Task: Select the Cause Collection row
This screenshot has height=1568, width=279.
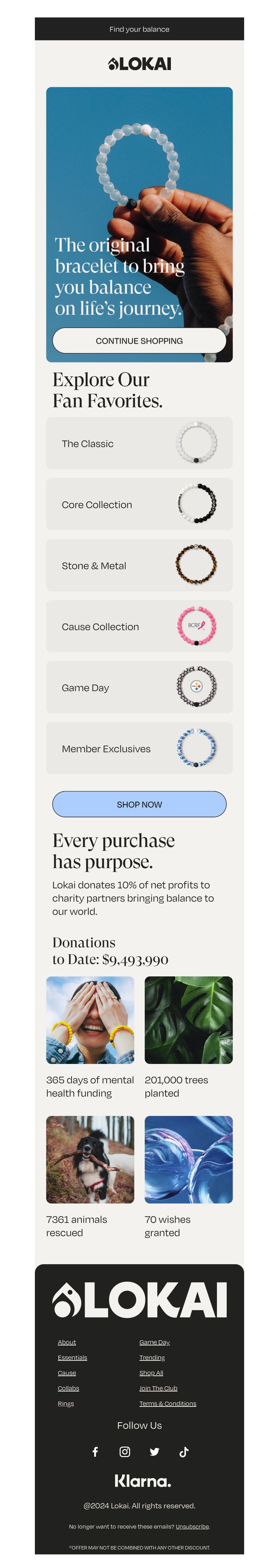Action: (x=139, y=626)
